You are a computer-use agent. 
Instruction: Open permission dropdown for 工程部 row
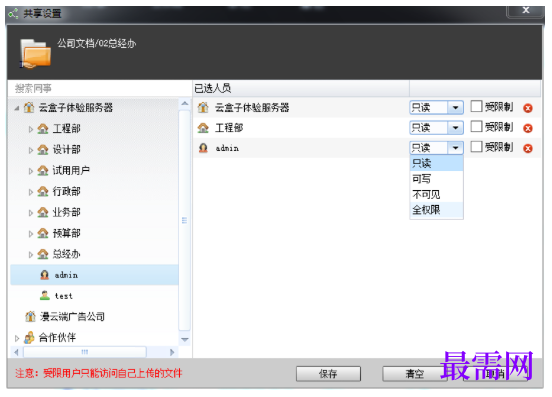tap(455, 128)
